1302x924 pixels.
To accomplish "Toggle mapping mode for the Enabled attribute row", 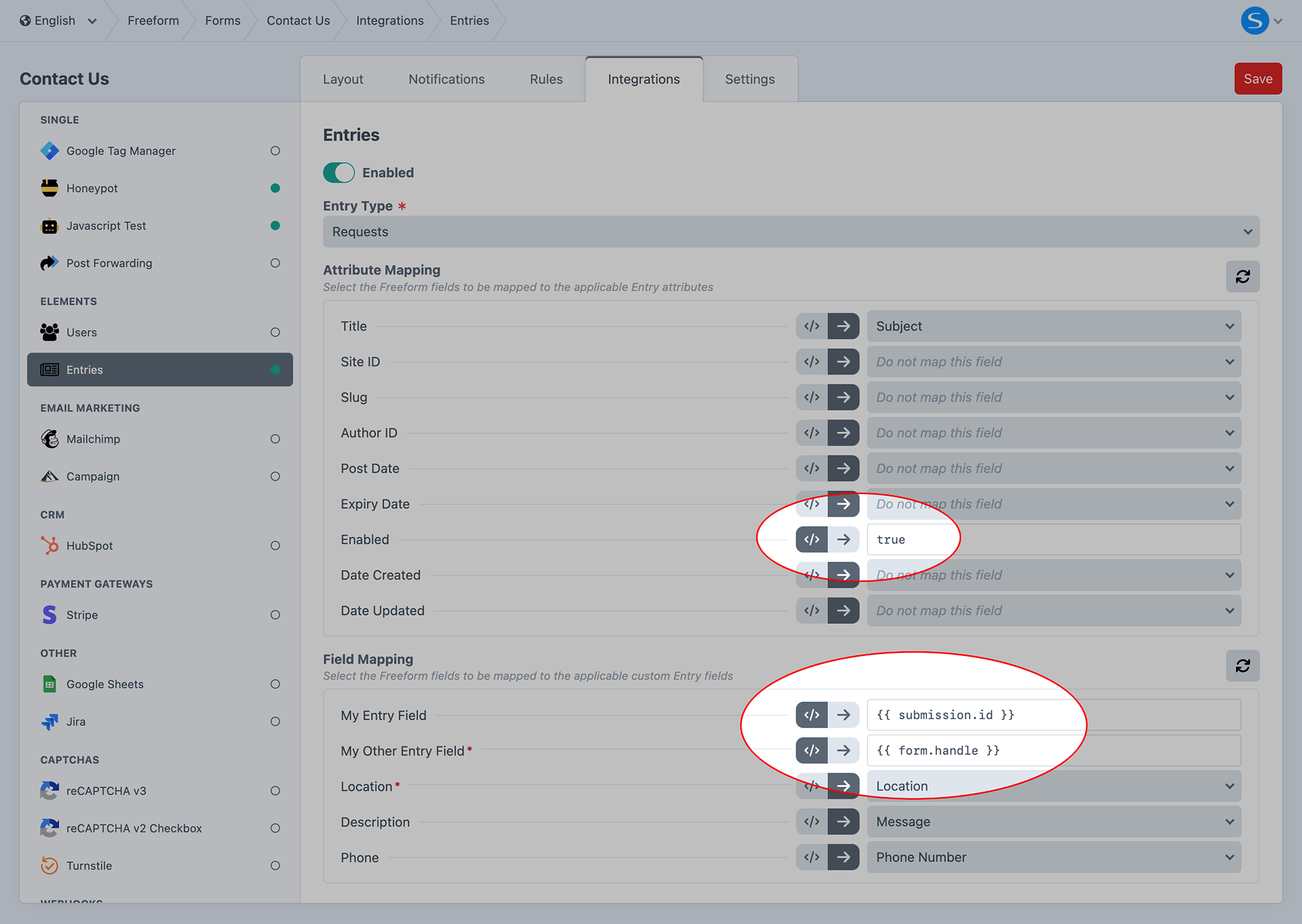I will tap(844, 539).
